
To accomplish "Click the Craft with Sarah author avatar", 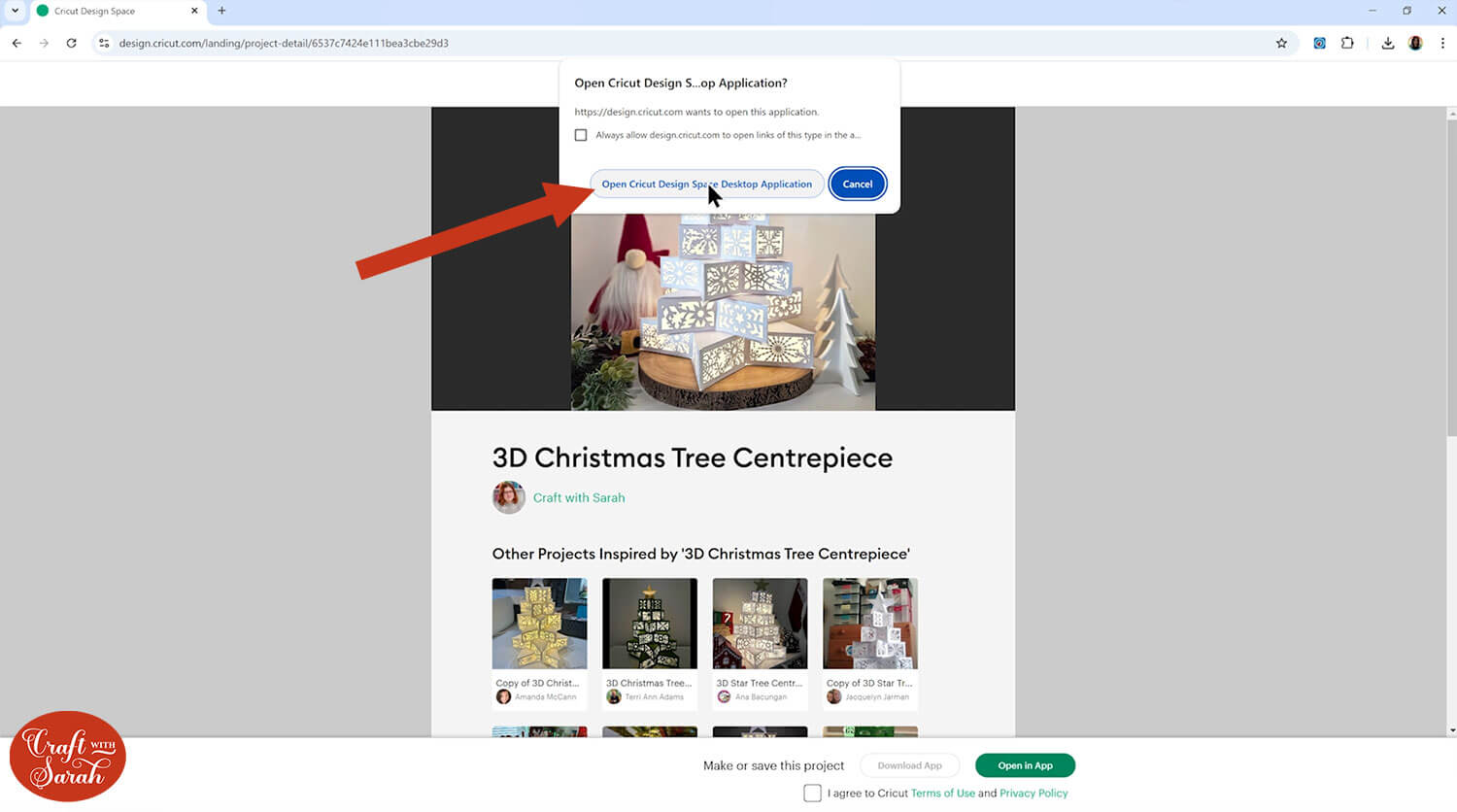I will pyautogui.click(x=509, y=497).
